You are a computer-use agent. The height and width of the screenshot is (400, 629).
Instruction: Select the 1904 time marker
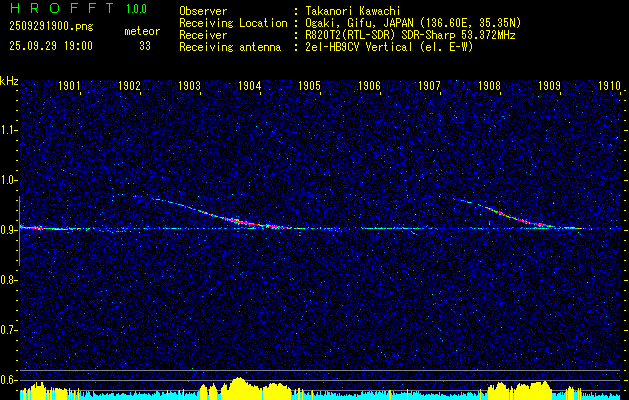[249, 87]
